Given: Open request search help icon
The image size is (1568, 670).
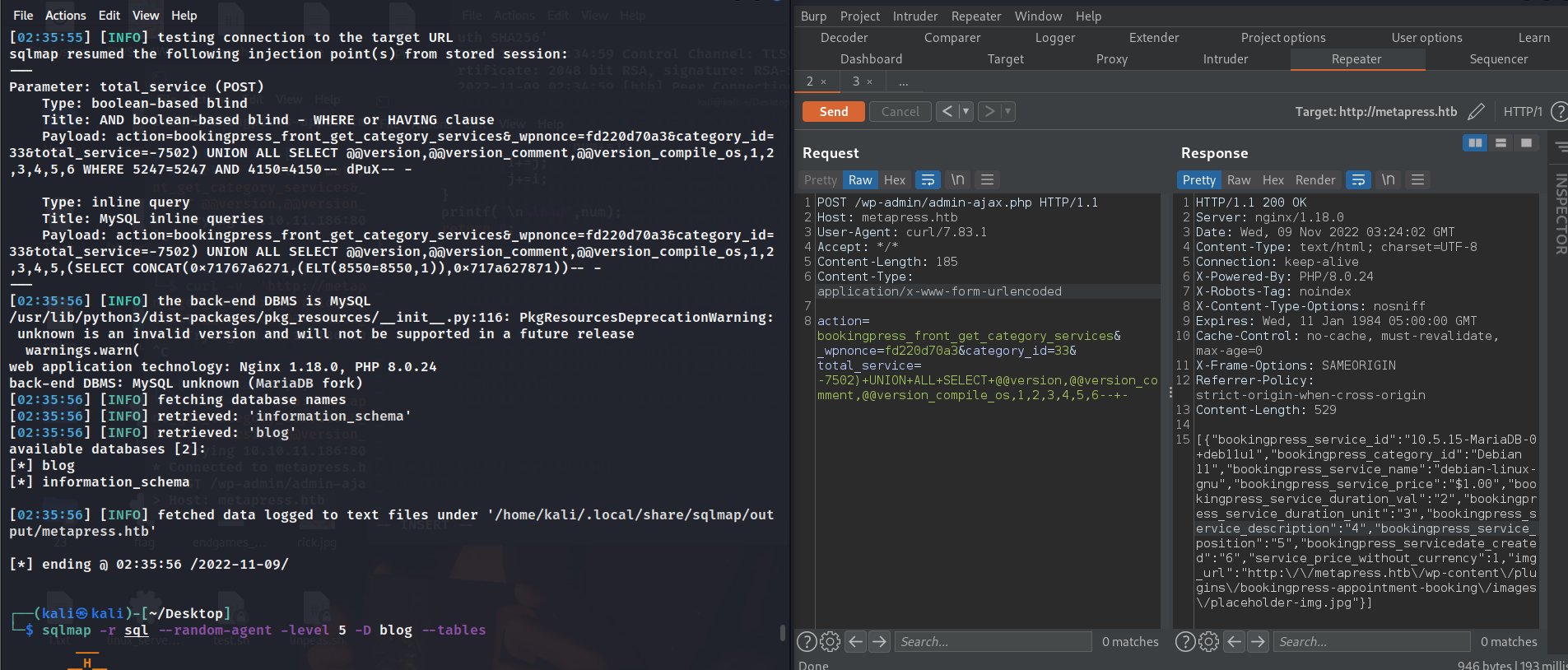Looking at the screenshot, I should point(807,642).
